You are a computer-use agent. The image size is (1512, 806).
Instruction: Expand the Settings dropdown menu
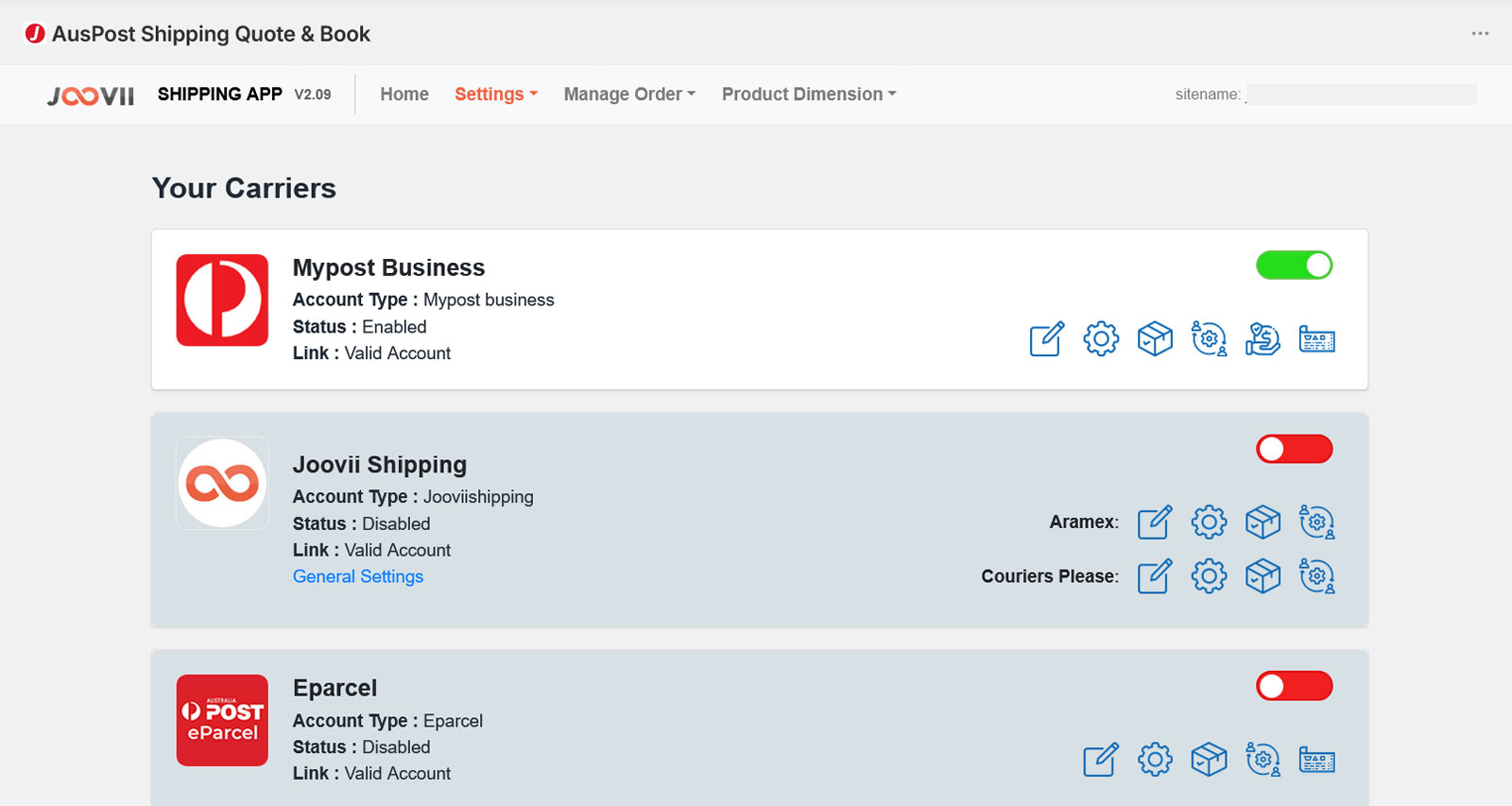(x=495, y=94)
